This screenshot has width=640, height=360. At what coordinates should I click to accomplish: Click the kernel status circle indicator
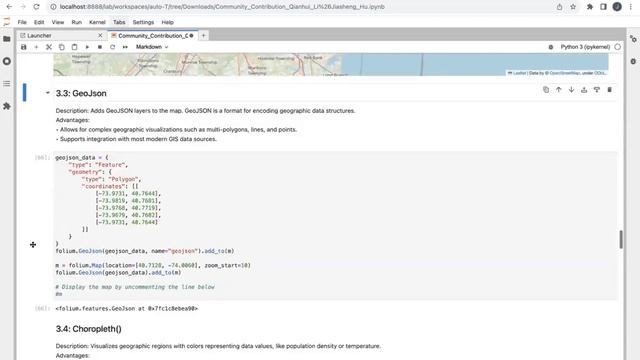tap(618, 47)
